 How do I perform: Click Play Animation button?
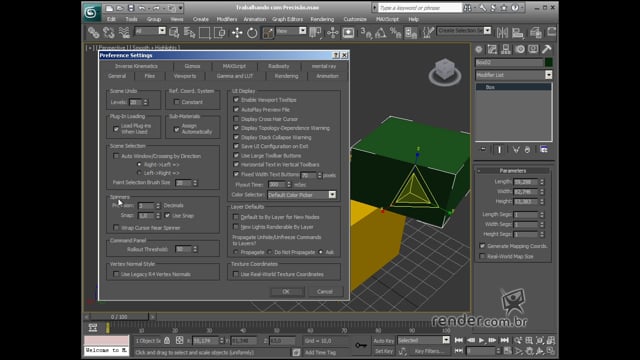tap(482, 340)
